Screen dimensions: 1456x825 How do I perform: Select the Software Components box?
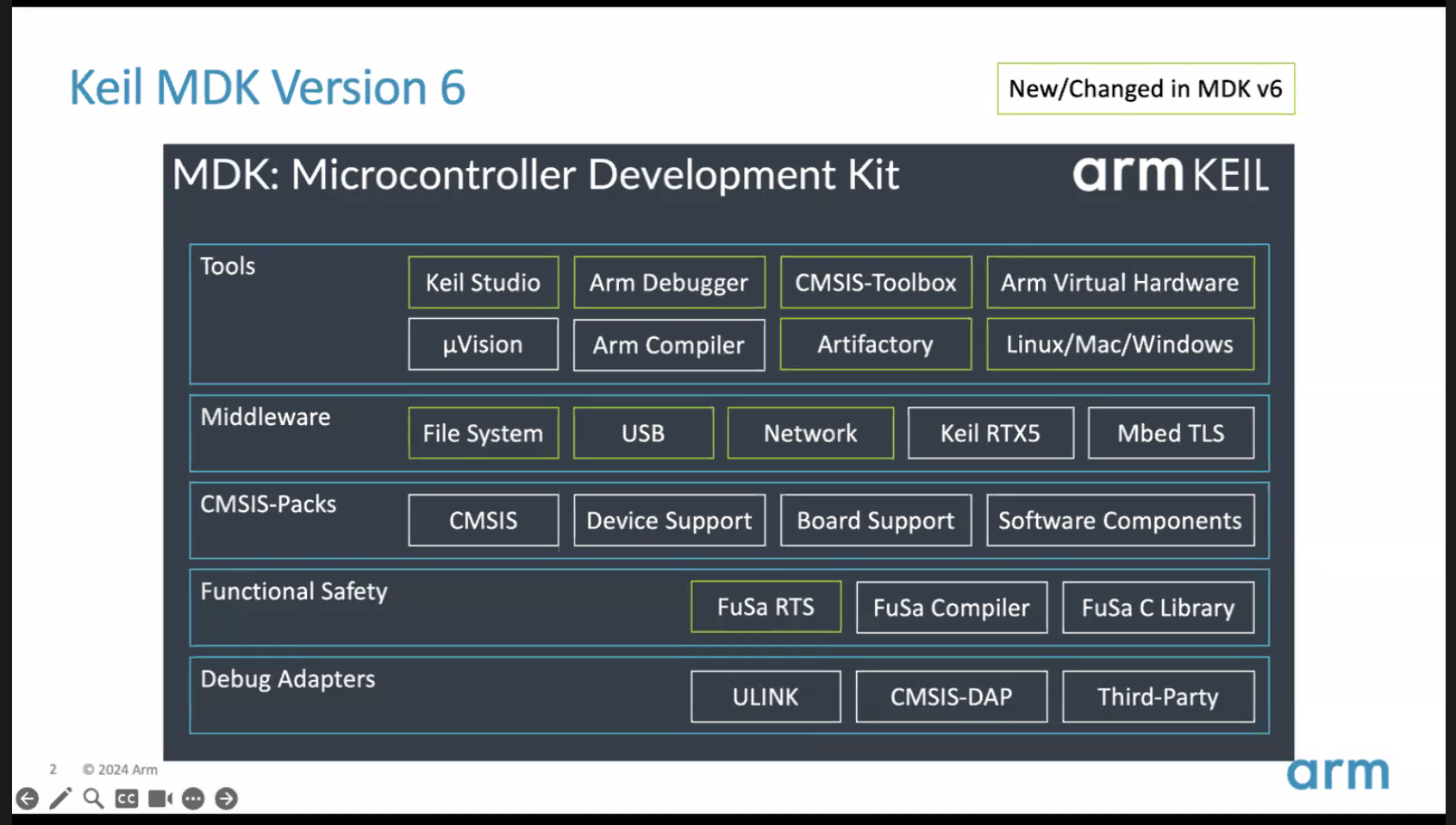[x=1120, y=520]
